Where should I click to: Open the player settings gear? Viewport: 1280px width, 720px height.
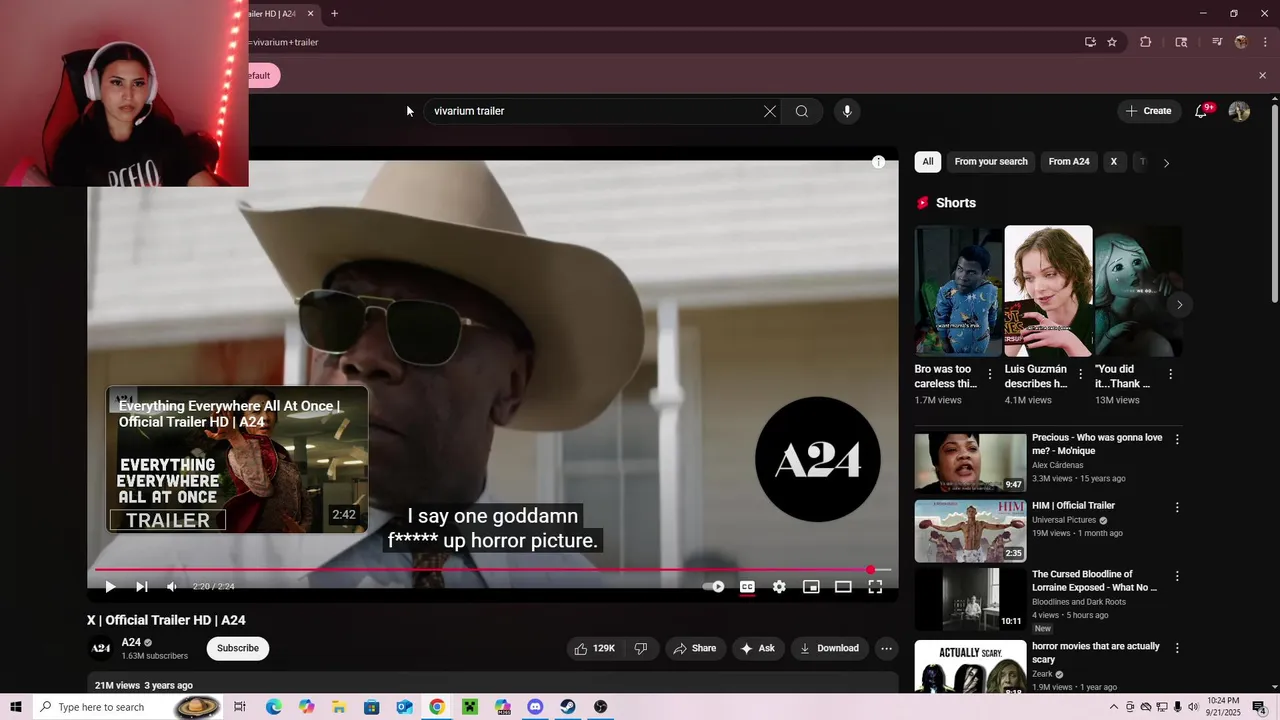pos(779,587)
